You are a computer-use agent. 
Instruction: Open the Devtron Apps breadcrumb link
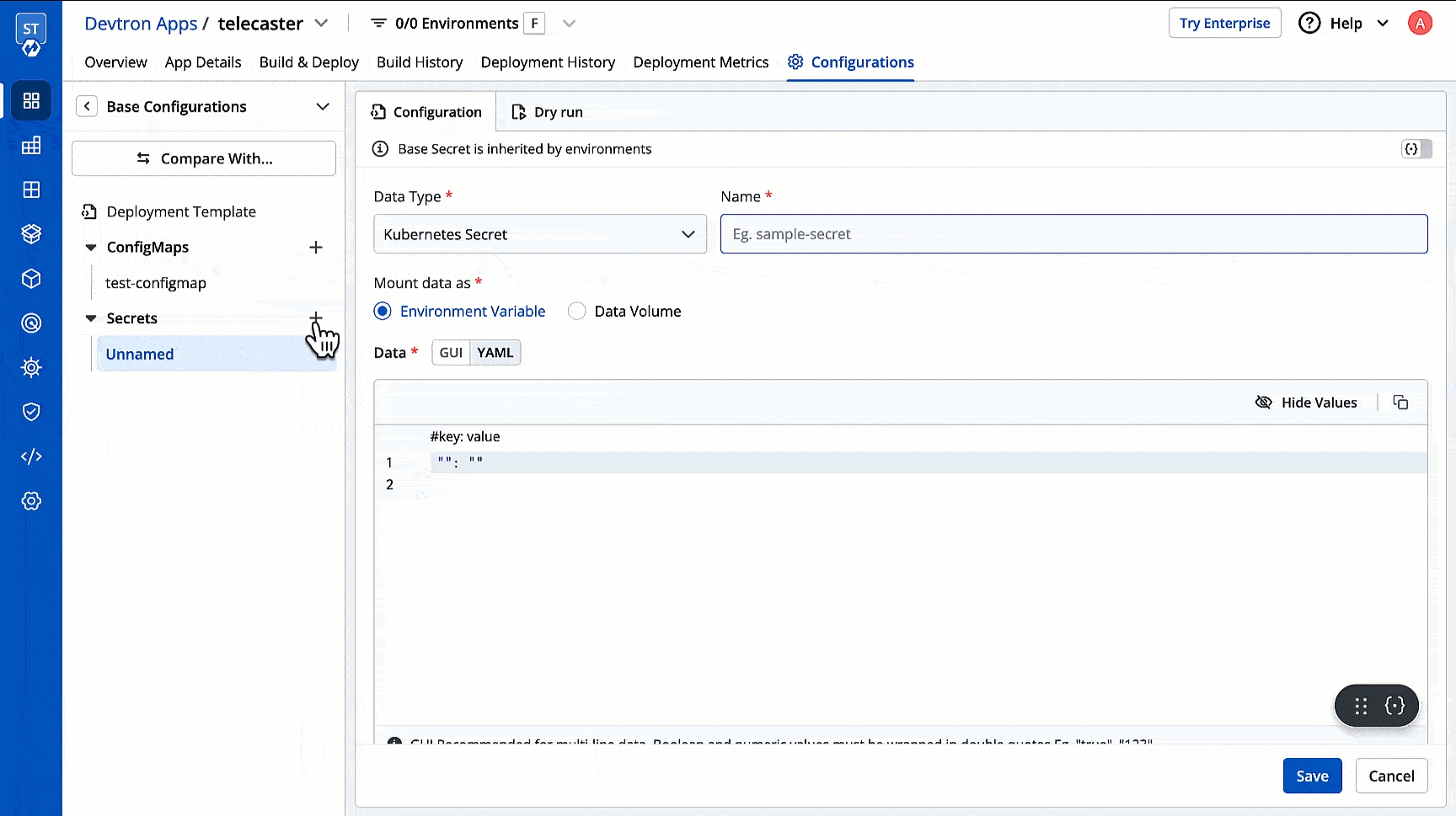(x=141, y=24)
